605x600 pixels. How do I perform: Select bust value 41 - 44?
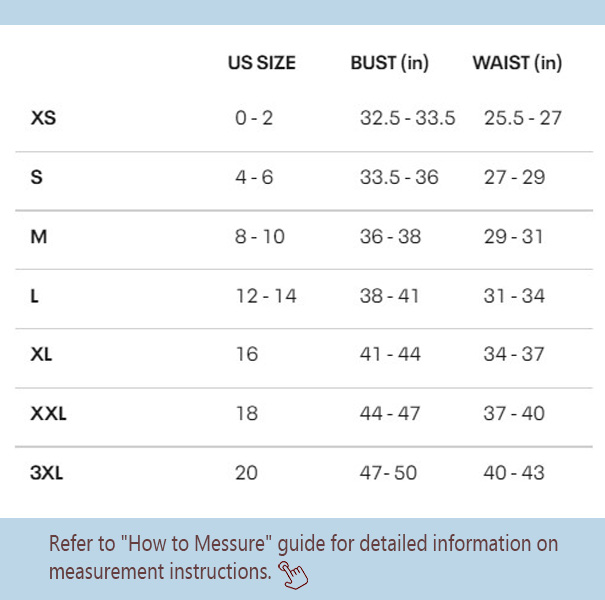pos(390,355)
